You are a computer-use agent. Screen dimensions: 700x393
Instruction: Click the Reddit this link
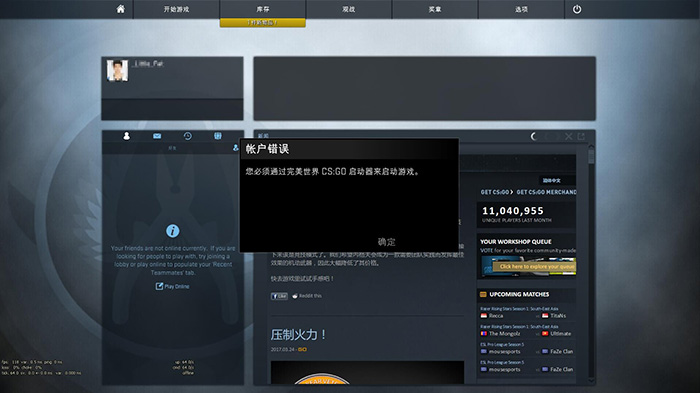[x=307, y=296]
